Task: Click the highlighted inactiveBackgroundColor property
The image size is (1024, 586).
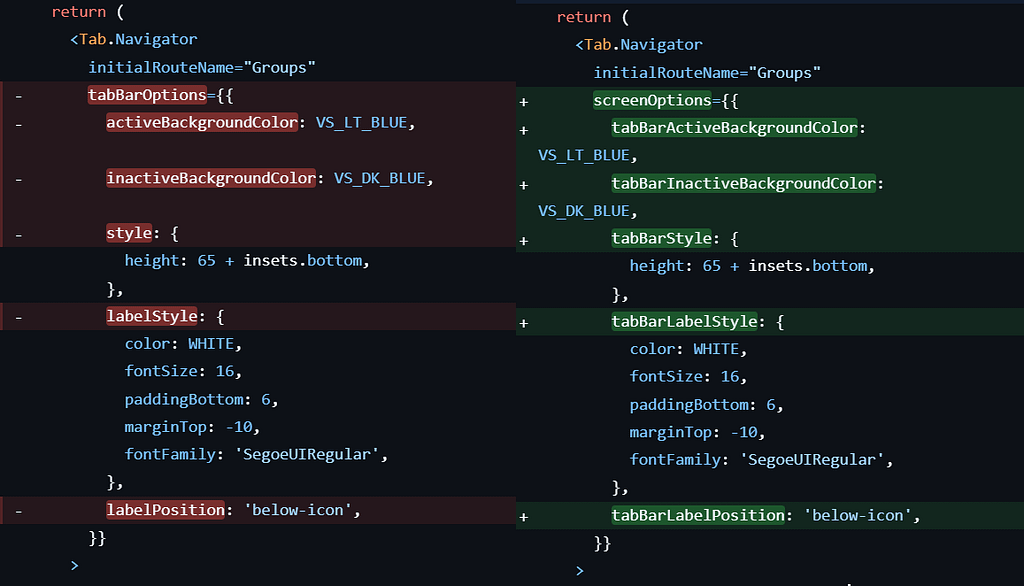Action: coord(210,178)
